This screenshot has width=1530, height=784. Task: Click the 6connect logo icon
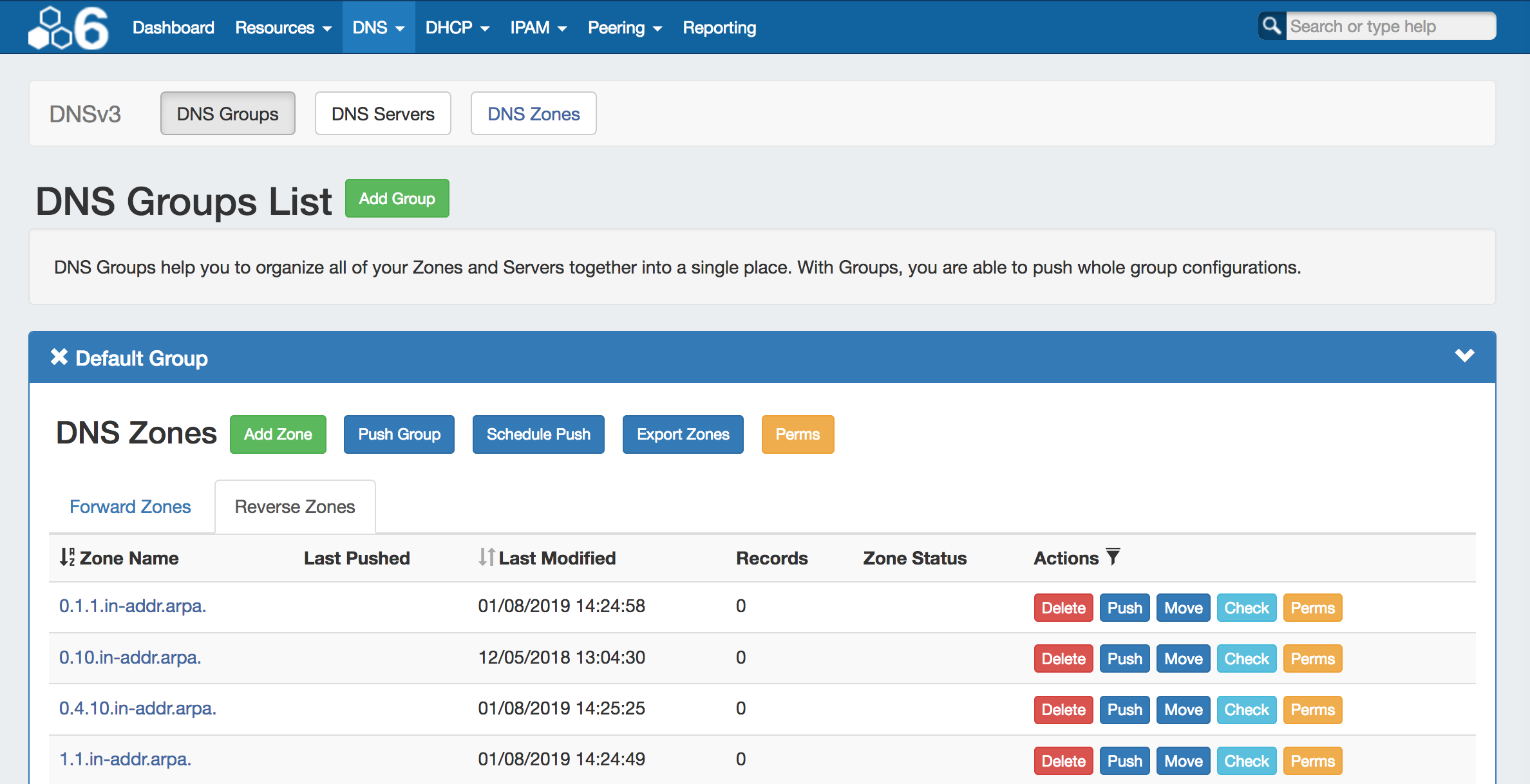pyautogui.click(x=68, y=28)
